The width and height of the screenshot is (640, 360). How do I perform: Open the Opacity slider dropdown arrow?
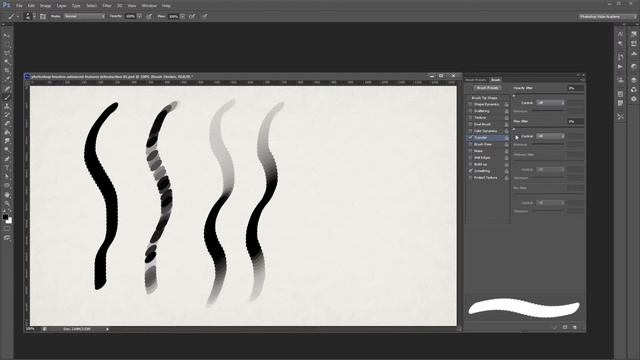click(140, 16)
